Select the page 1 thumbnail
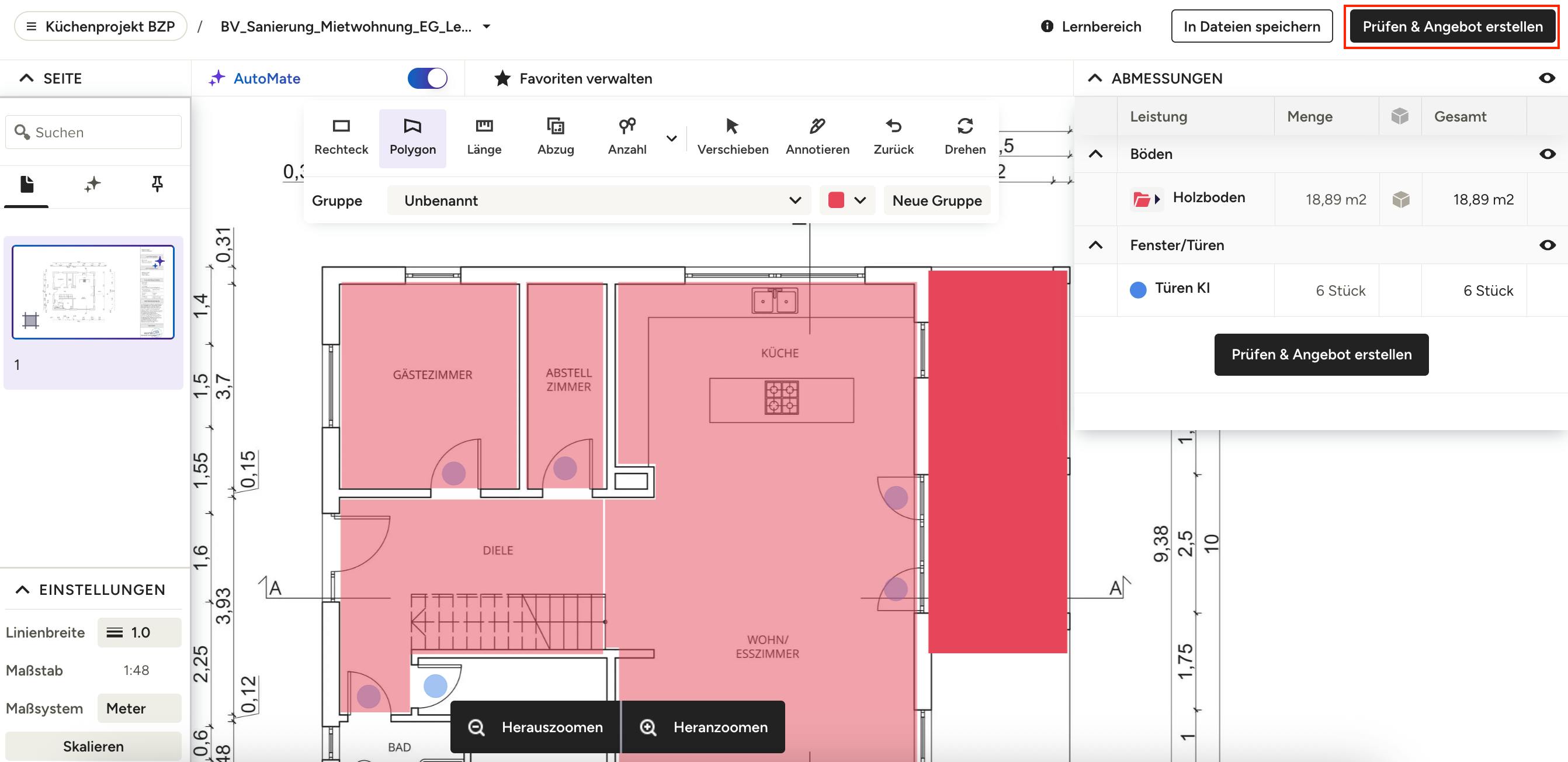 point(93,292)
